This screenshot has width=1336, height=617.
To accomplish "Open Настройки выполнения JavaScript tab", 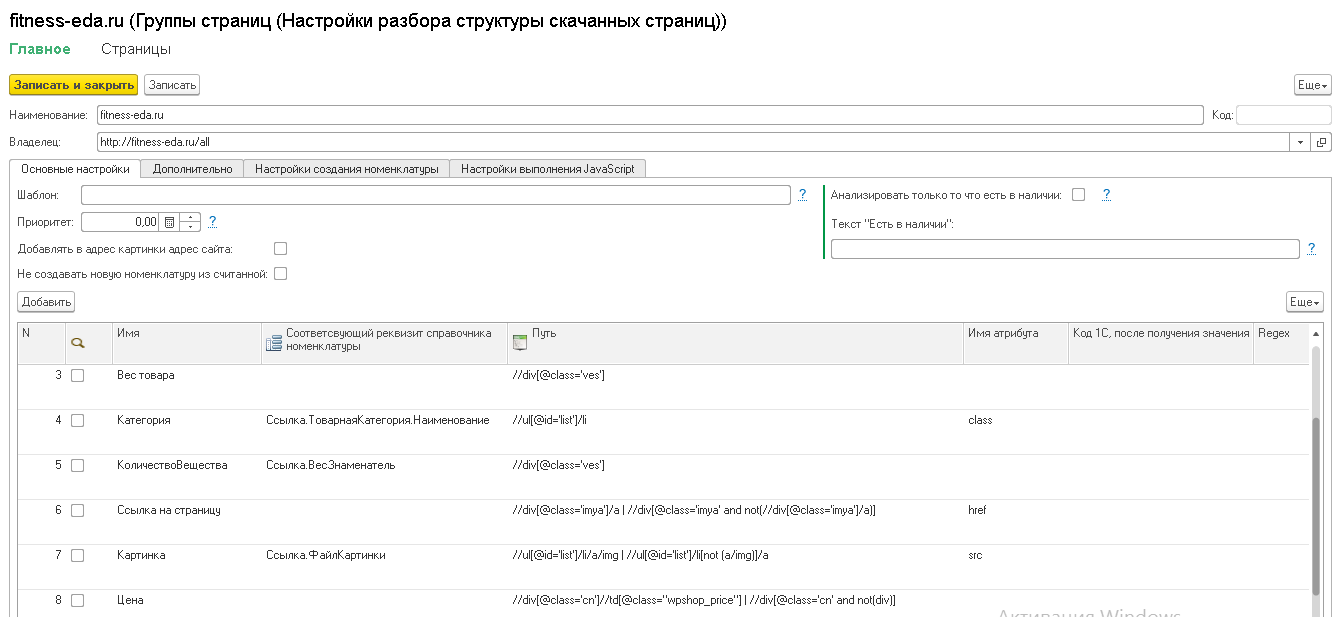I will pos(547,169).
